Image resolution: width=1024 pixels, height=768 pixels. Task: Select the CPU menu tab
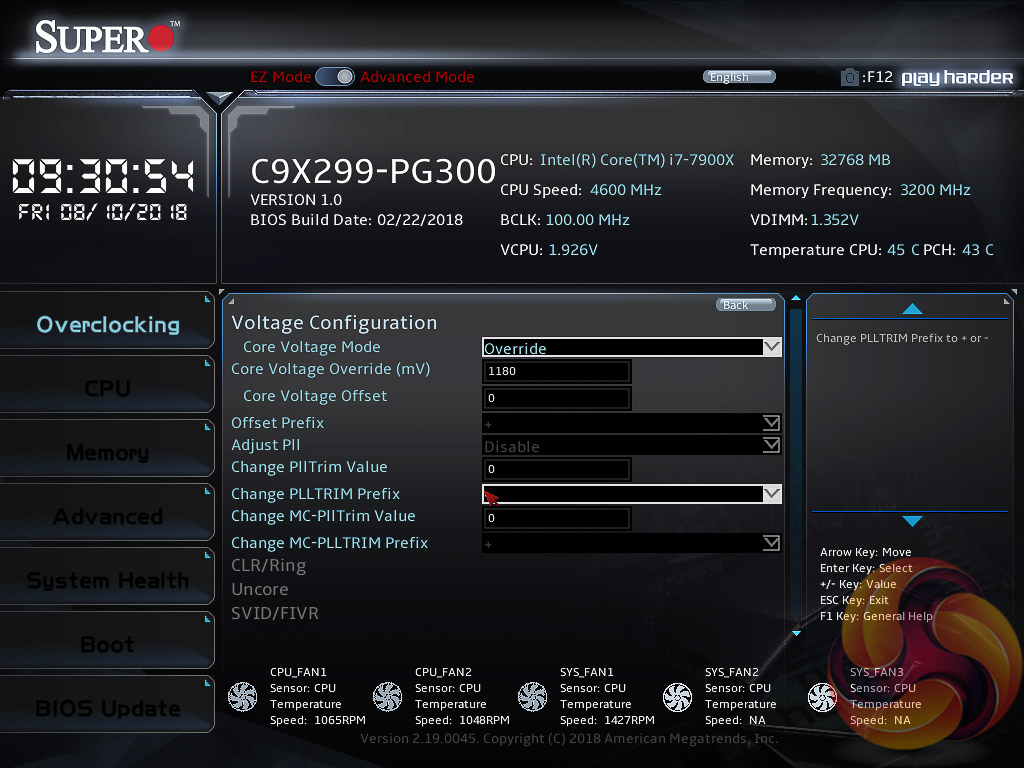coord(107,388)
